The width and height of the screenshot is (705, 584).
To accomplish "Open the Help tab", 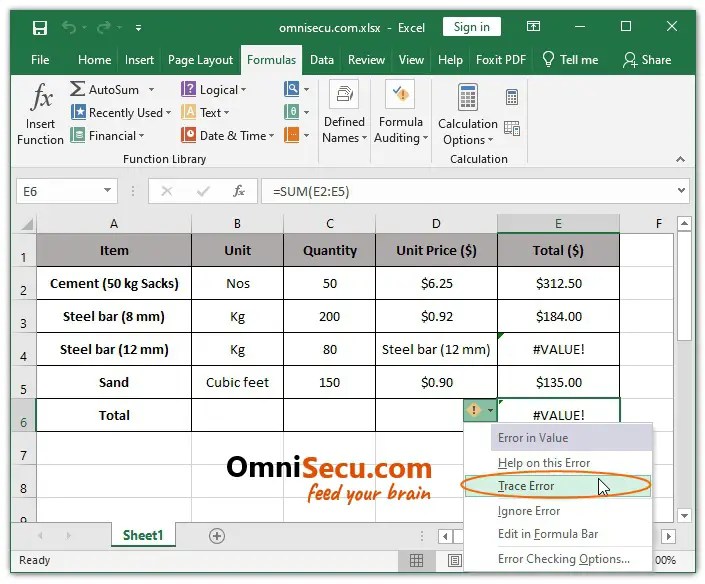I will coord(450,60).
